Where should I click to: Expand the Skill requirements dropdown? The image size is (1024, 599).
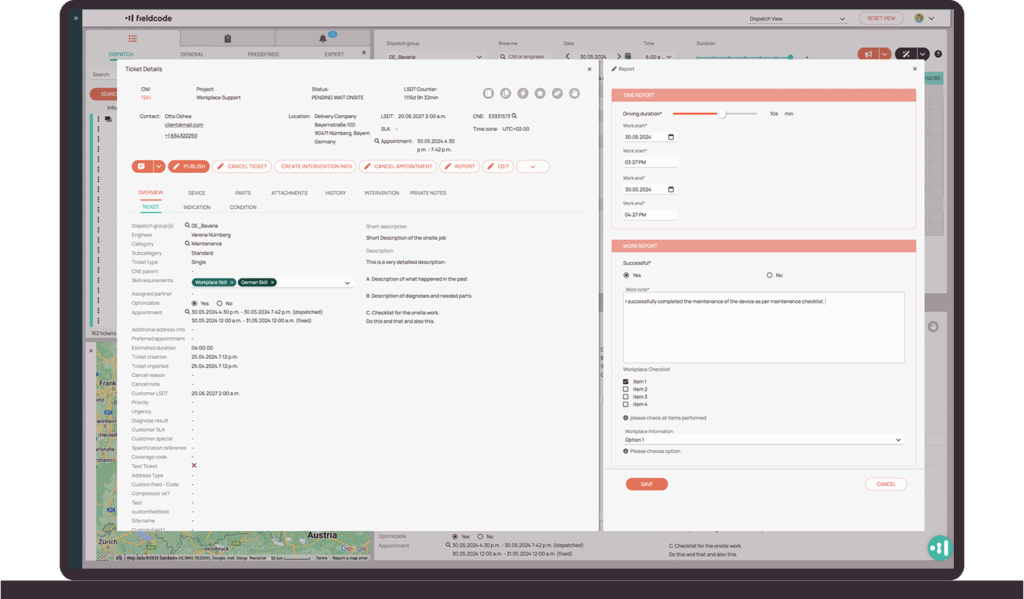pyautogui.click(x=347, y=283)
